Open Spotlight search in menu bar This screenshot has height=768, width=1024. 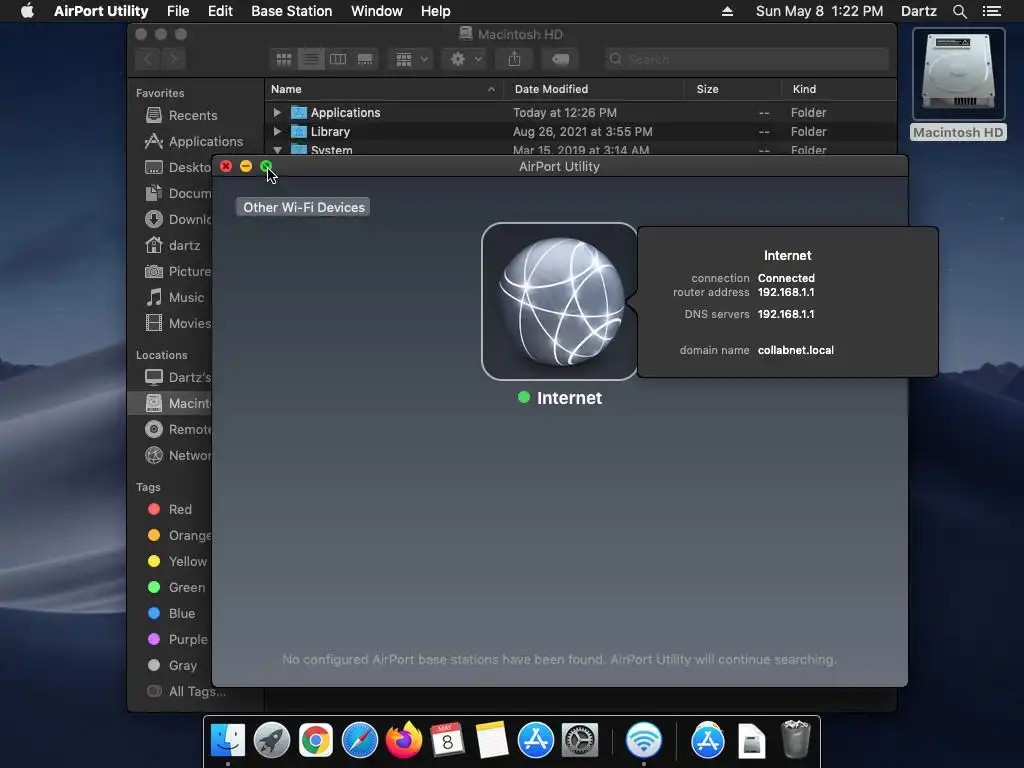tap(959, 11)
